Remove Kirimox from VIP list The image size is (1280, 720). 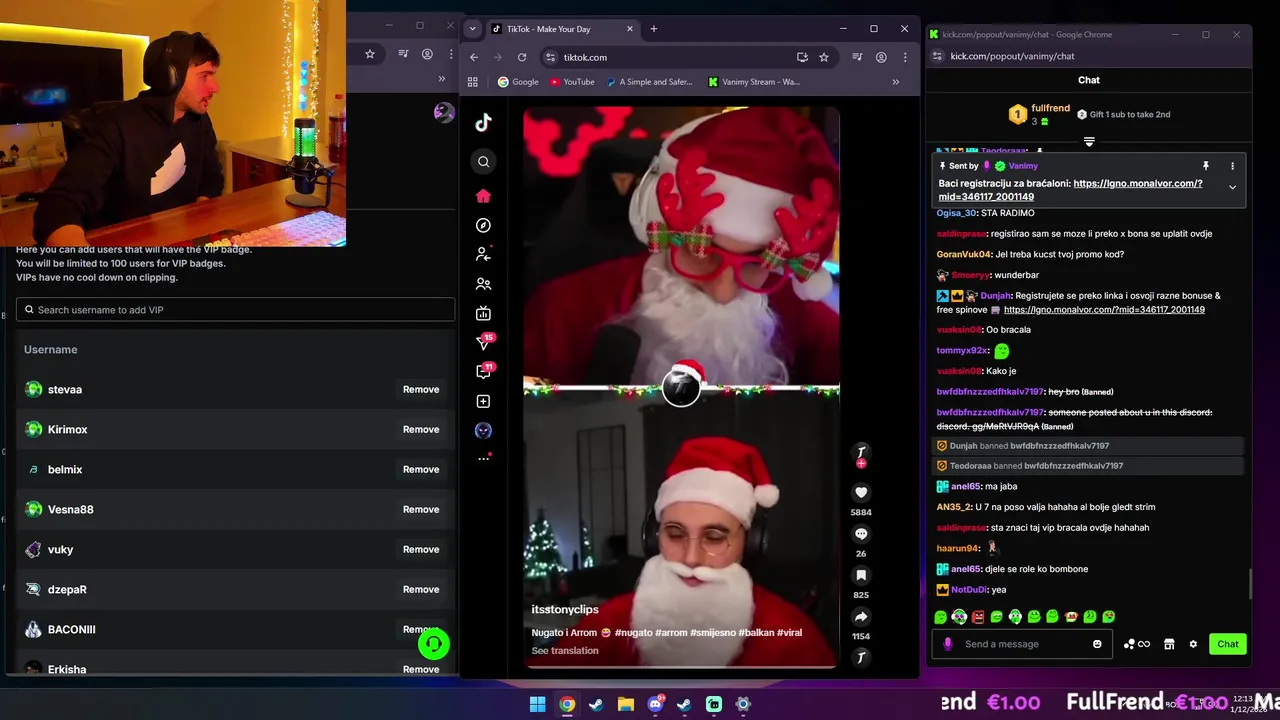[421, 429]
